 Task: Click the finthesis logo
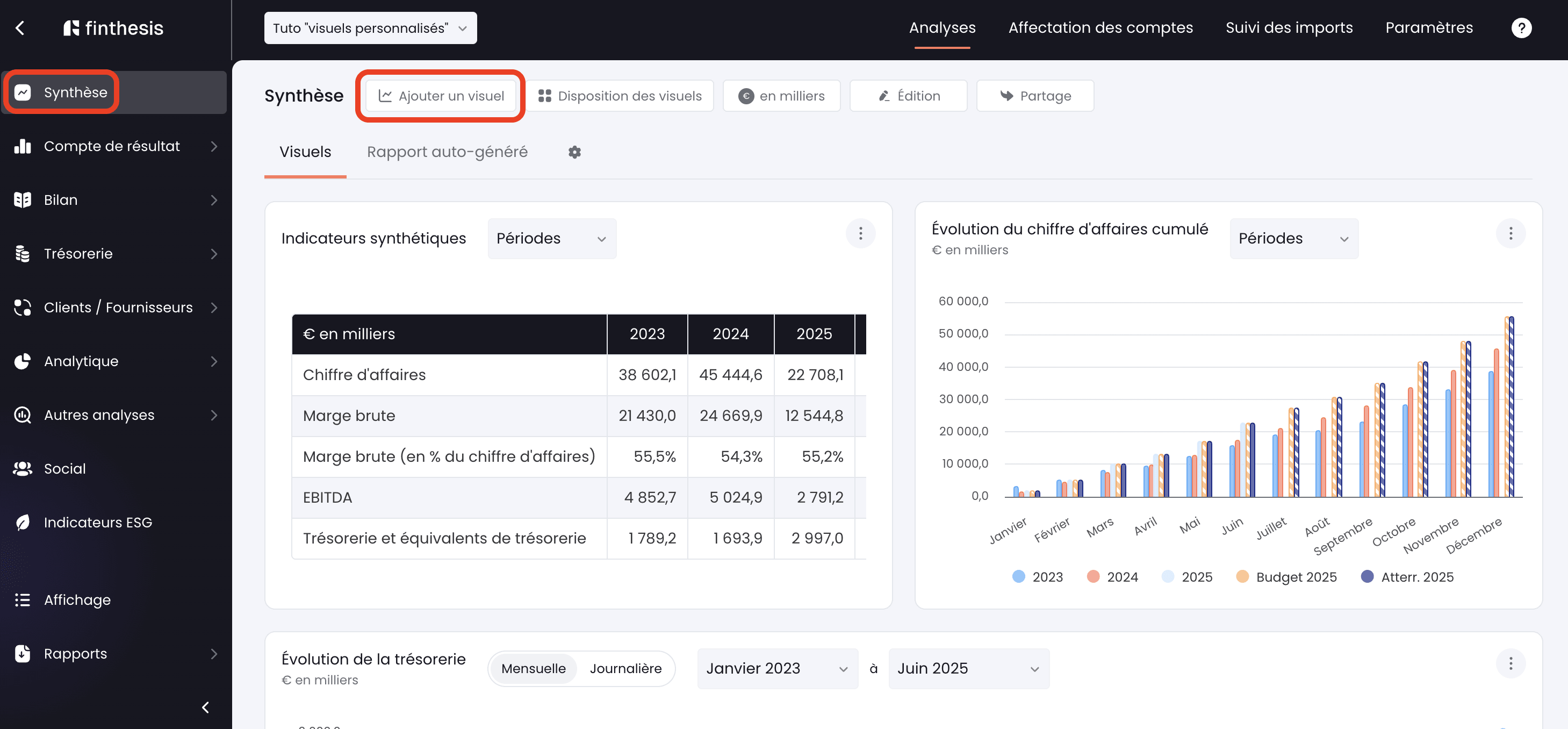(x=114, y=28)
